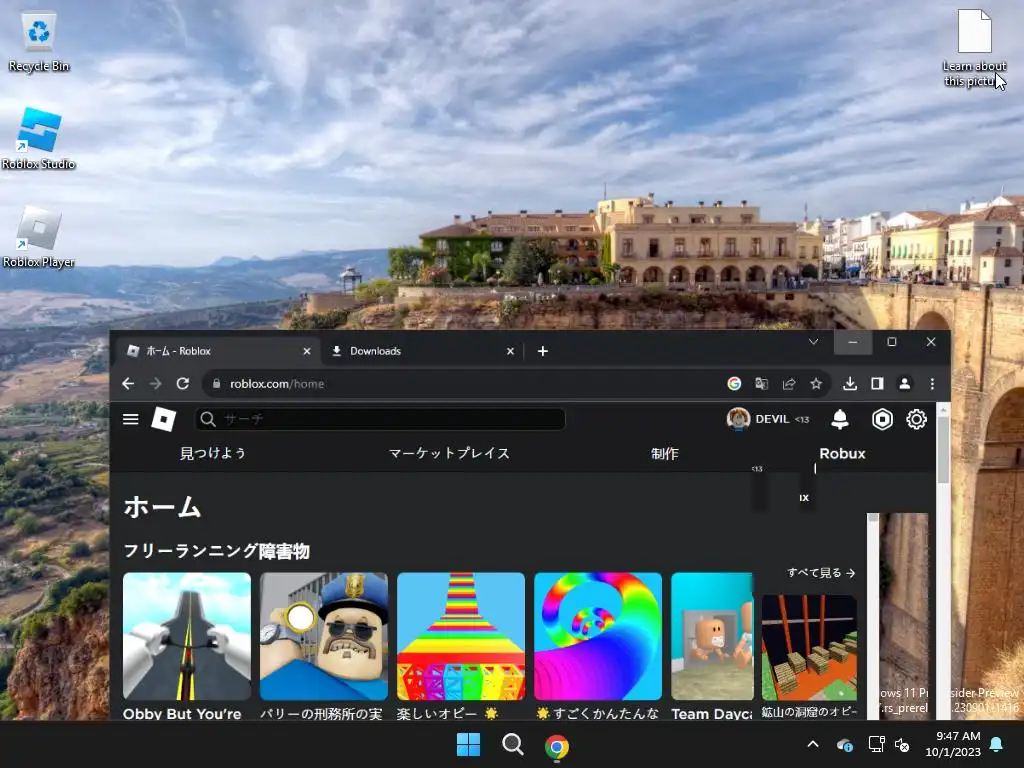Click the page vertical scrollbar thumb
1024x768 pixels.
click(942, 449)
